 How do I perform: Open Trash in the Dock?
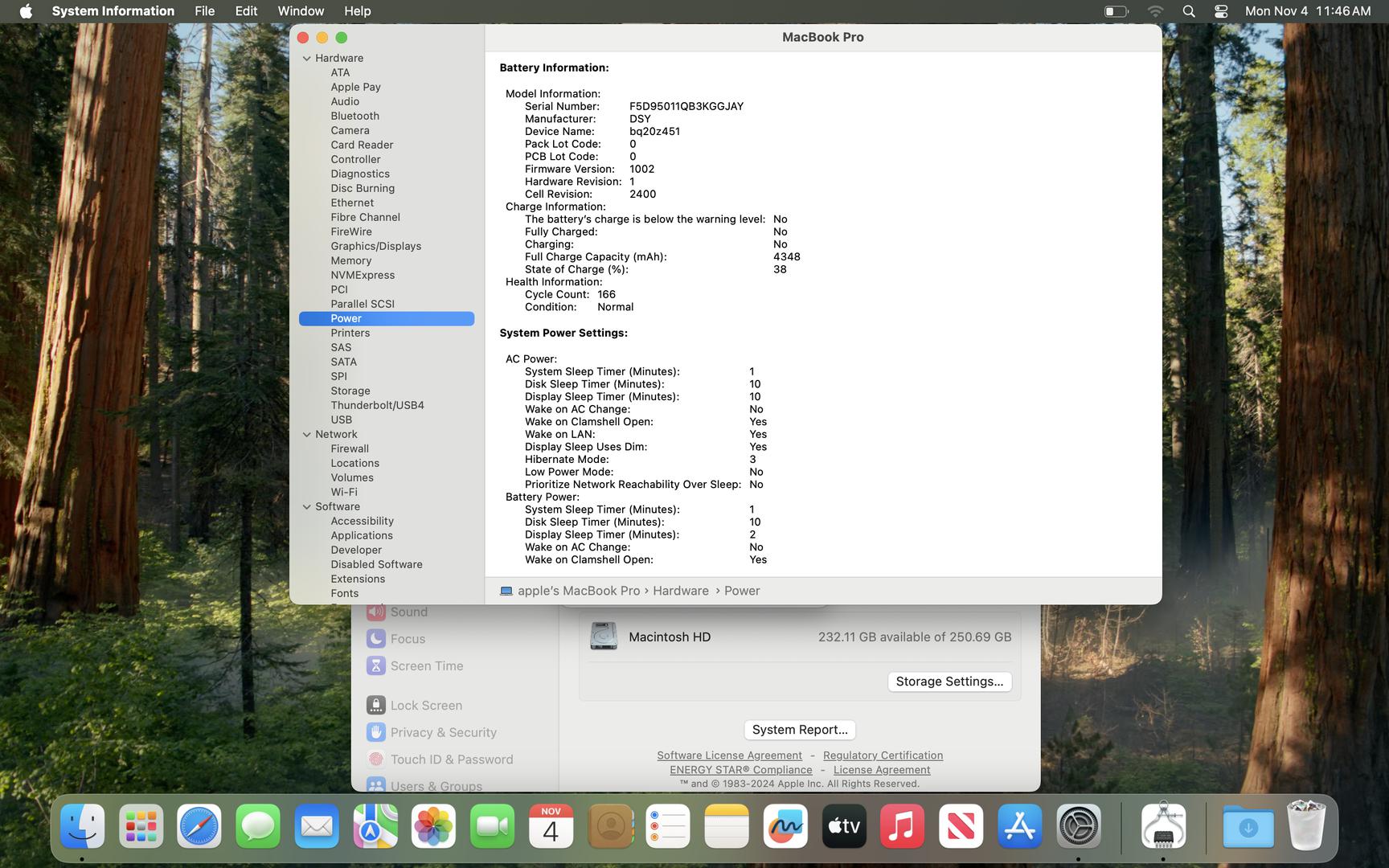coord(1306,826)
